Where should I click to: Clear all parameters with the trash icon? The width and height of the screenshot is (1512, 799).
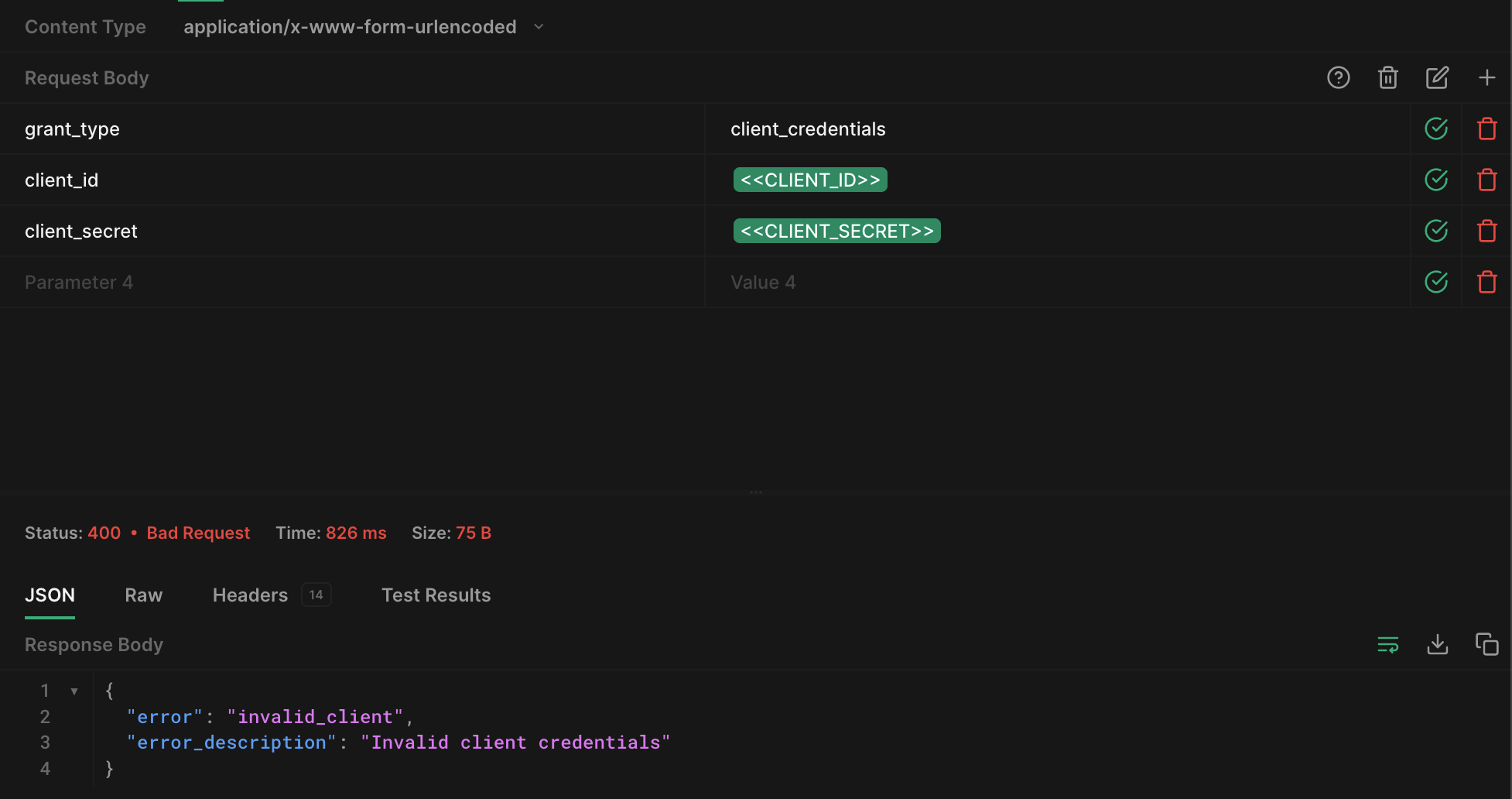click(x=1387, y=77)
